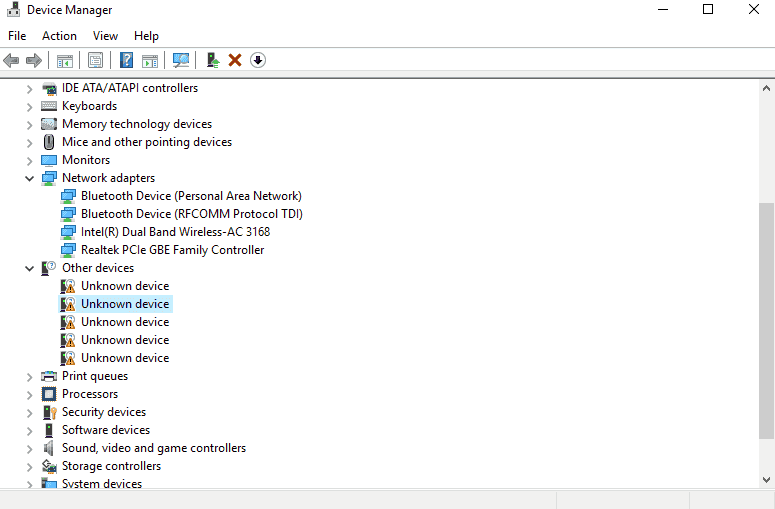775x509 pixels.
Task: Expand the Processors node
Action: pyautogui.click(x=29, y=395)
